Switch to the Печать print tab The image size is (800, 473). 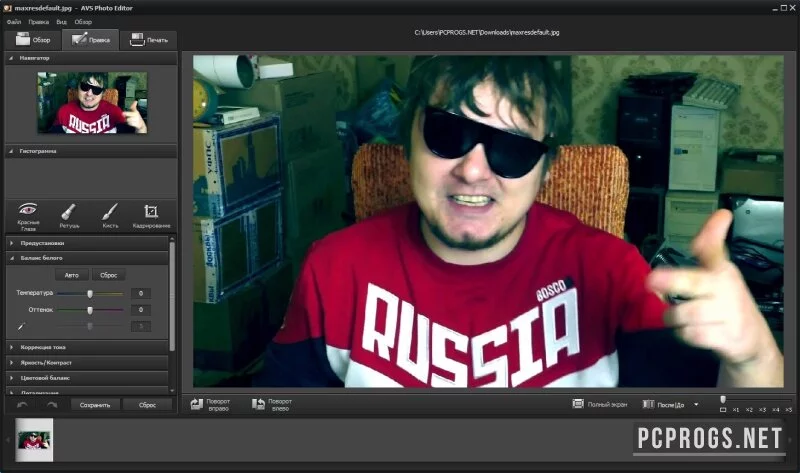[148, 40]
